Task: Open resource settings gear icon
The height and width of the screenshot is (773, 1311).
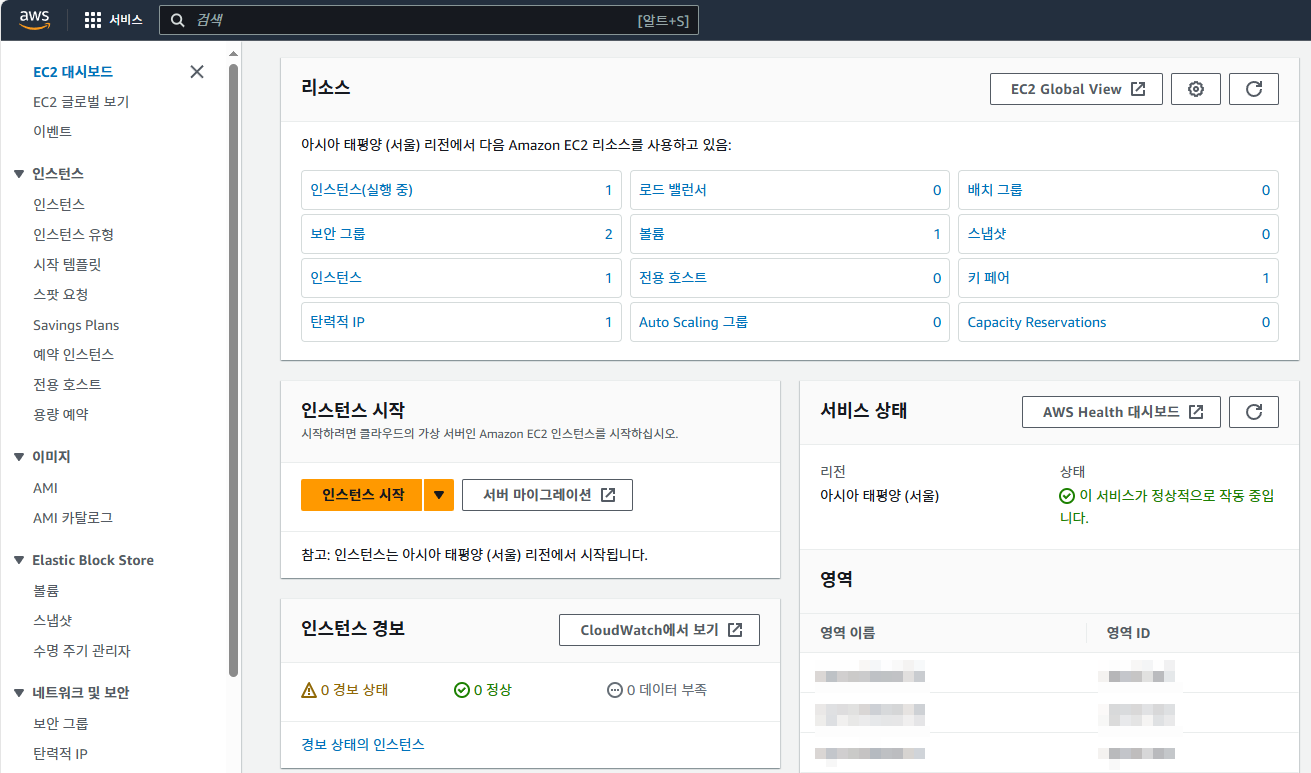Action: [1196, 89]
